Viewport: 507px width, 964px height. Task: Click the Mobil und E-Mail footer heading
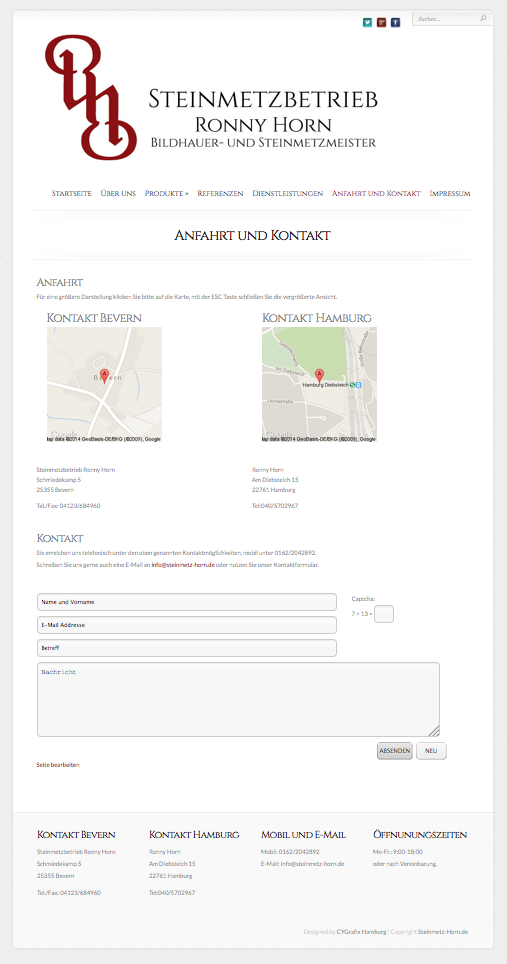pyautogui.click(x=304, y=835)
